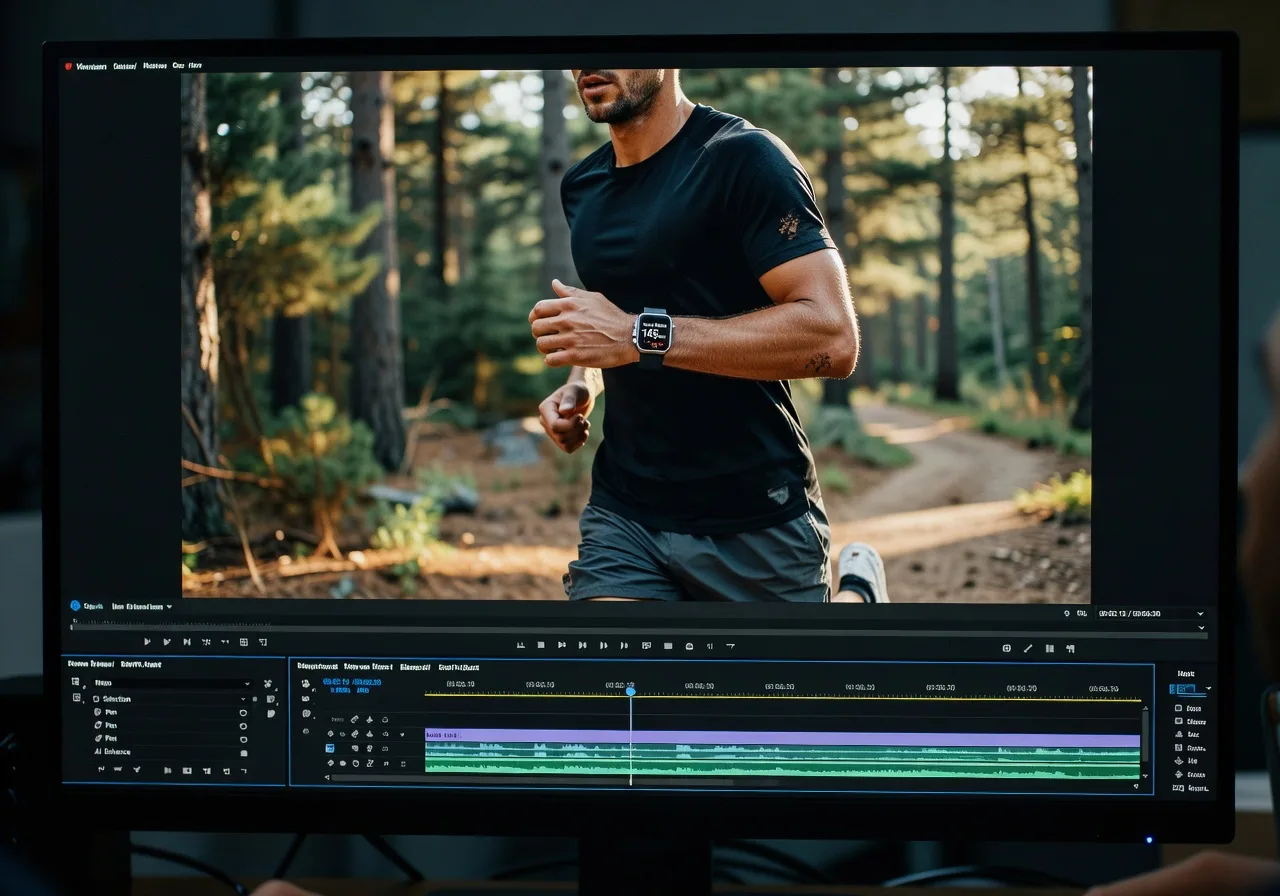Select the AI Enhance item in left panel

[x=112, y=752]
